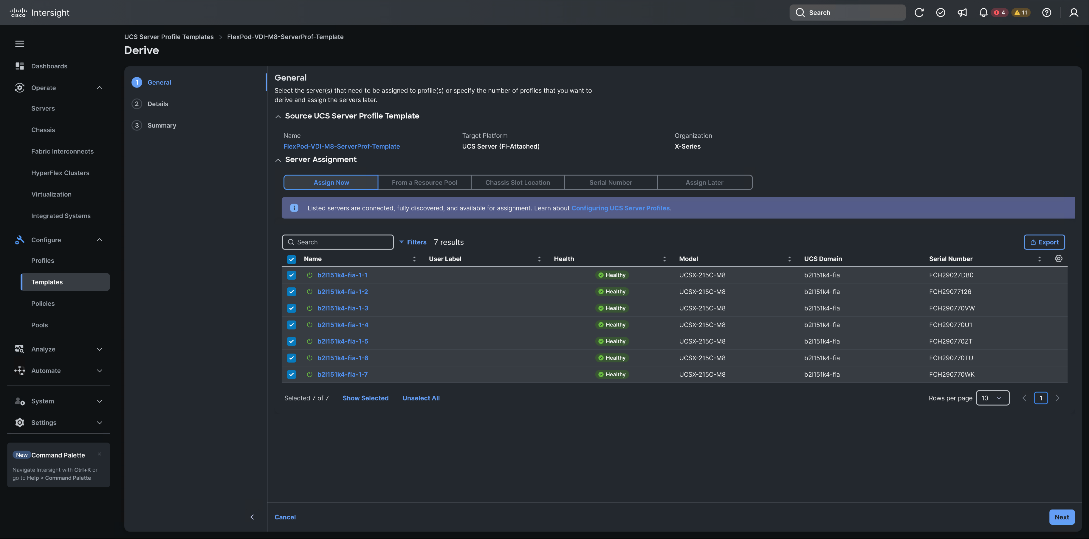
Task: Click the Cancel link
Action: tap(285, 517)
